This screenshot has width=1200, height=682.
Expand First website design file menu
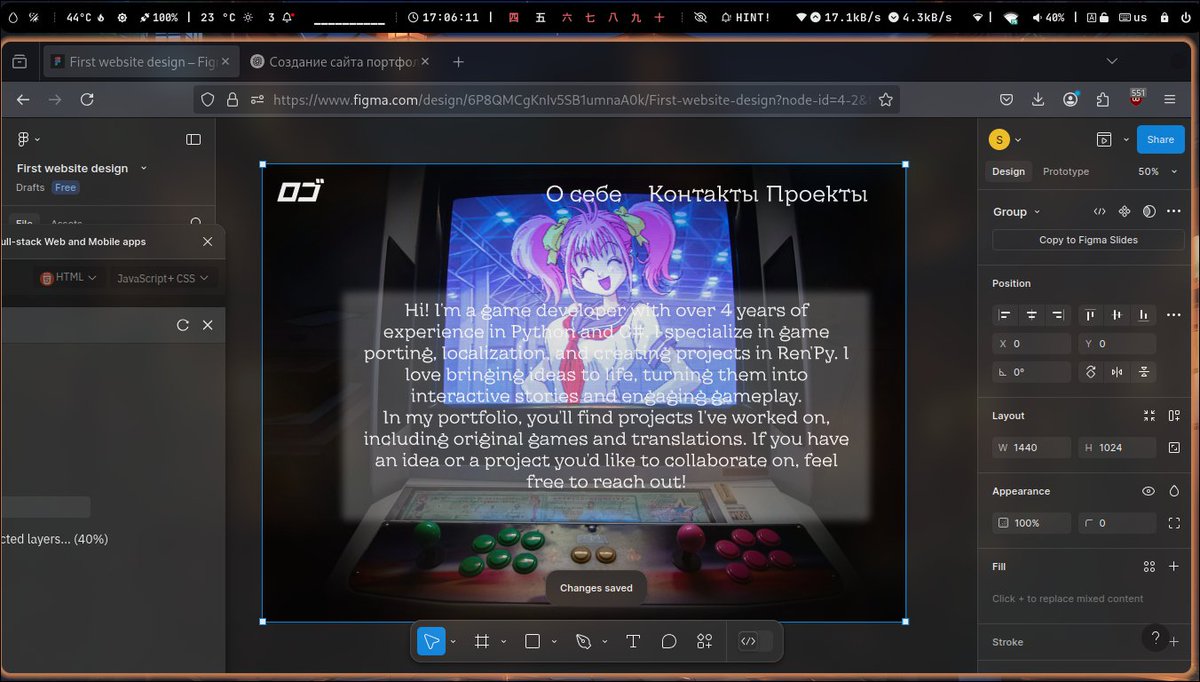click(x=143, y=168)
